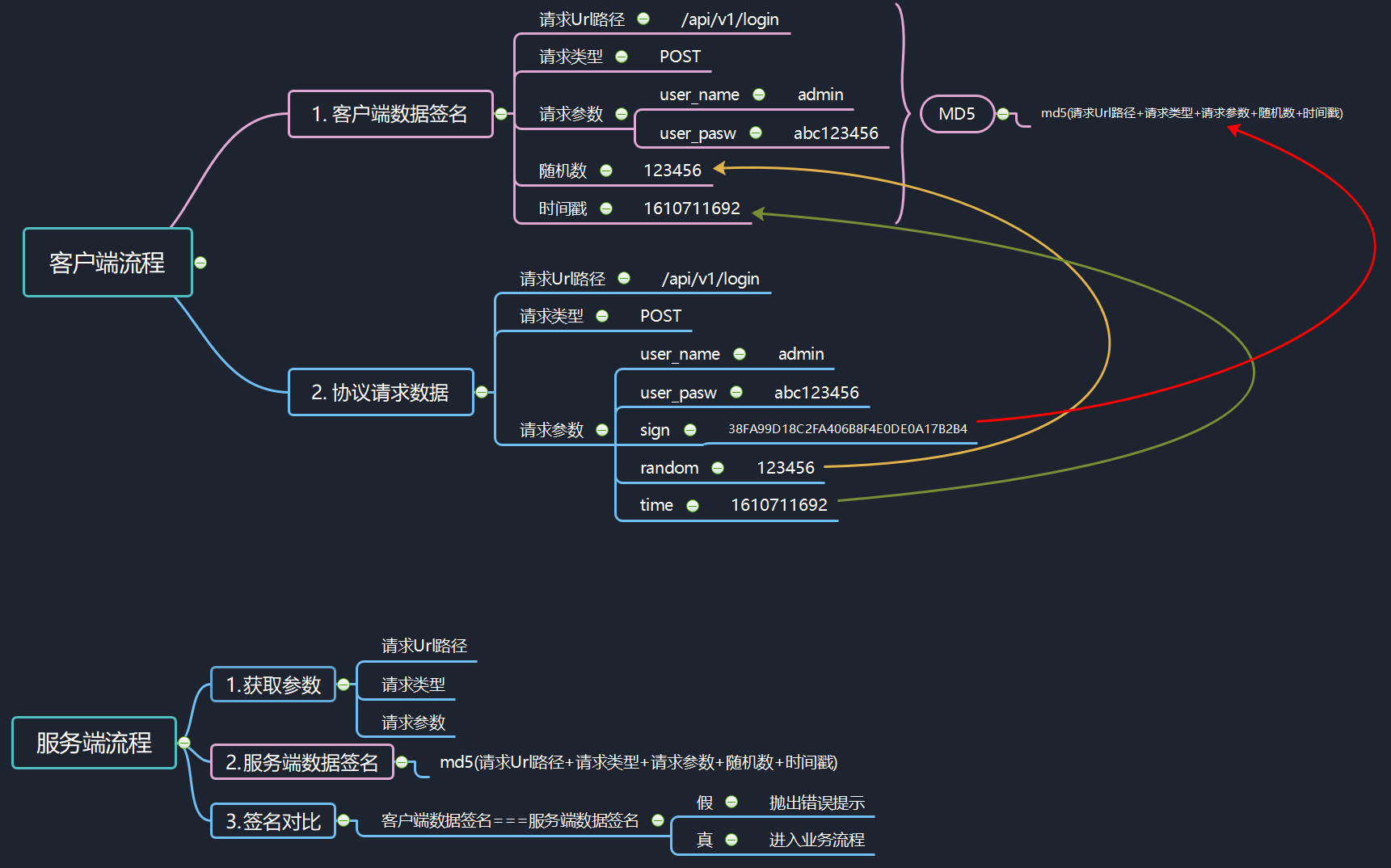The image size is (1391, 868).
Task: Collapse the 2.服务端数据签名 branch
Action: pyautogui.click(x=402, y=762)
